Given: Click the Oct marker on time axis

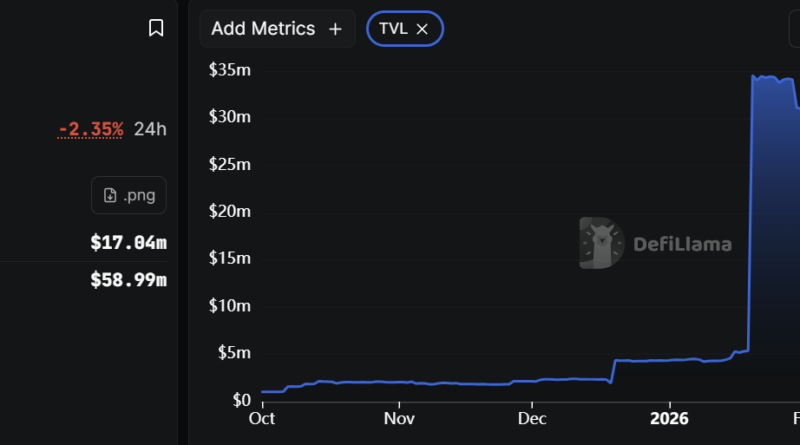Looking at the screenshot, I should point(262,418).
